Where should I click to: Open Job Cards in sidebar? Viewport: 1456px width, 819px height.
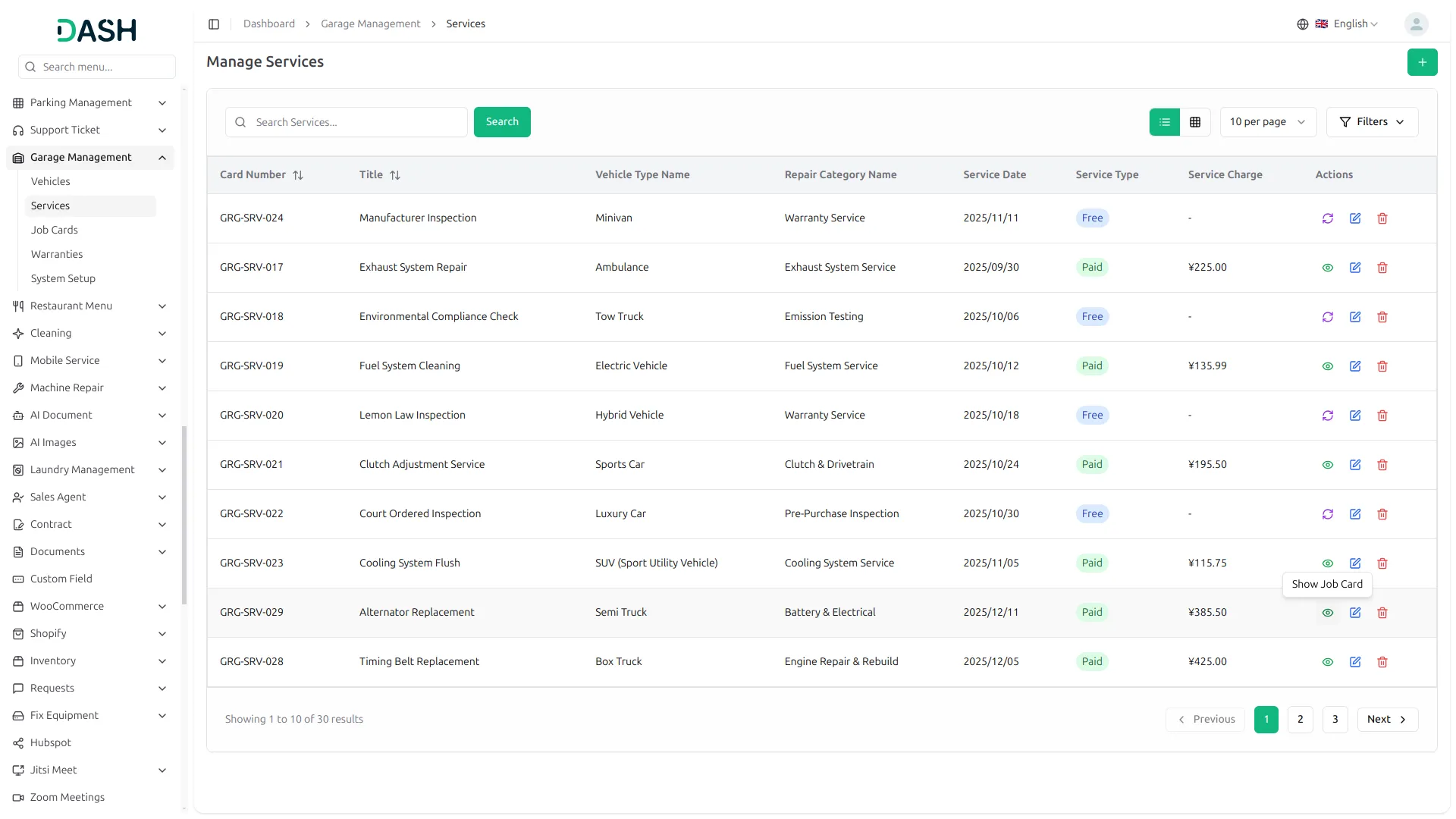pyautogui.click(x=55, y=230)
